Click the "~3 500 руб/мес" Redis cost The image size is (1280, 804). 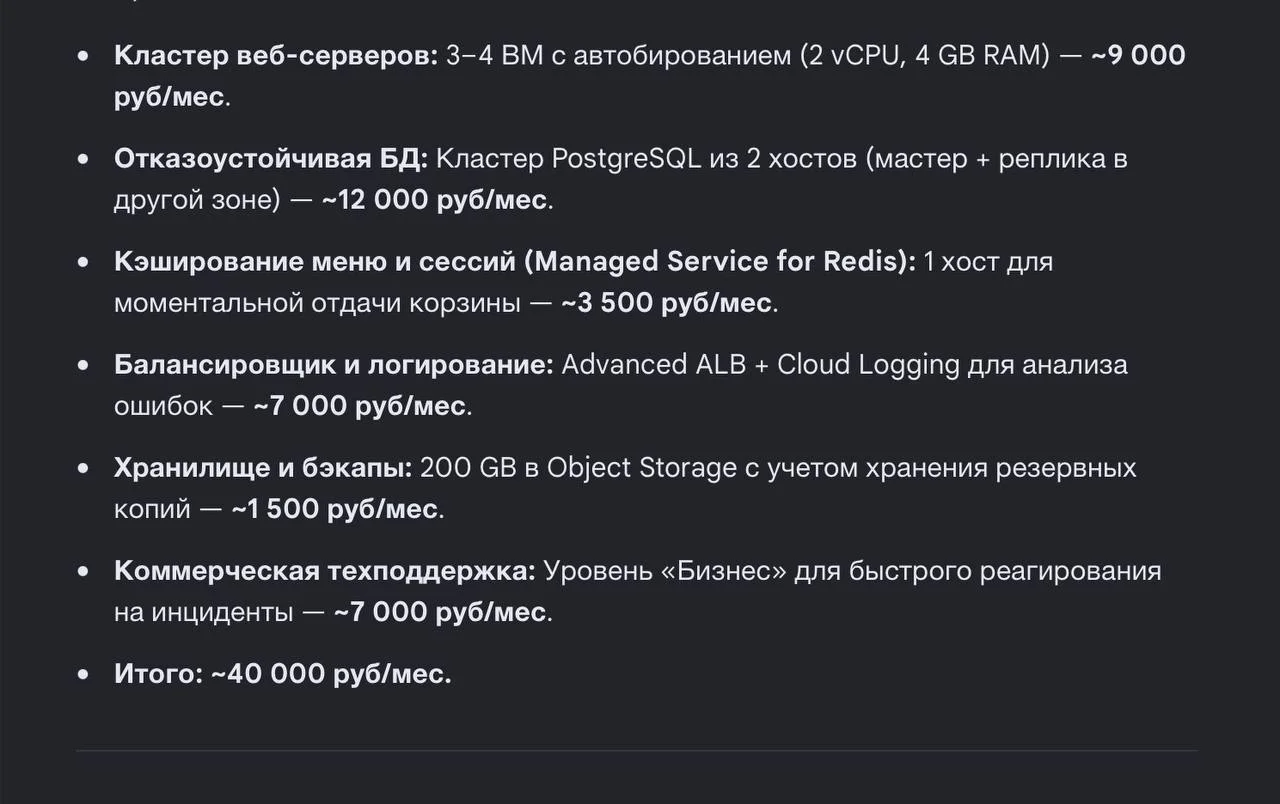coord(667,303)
